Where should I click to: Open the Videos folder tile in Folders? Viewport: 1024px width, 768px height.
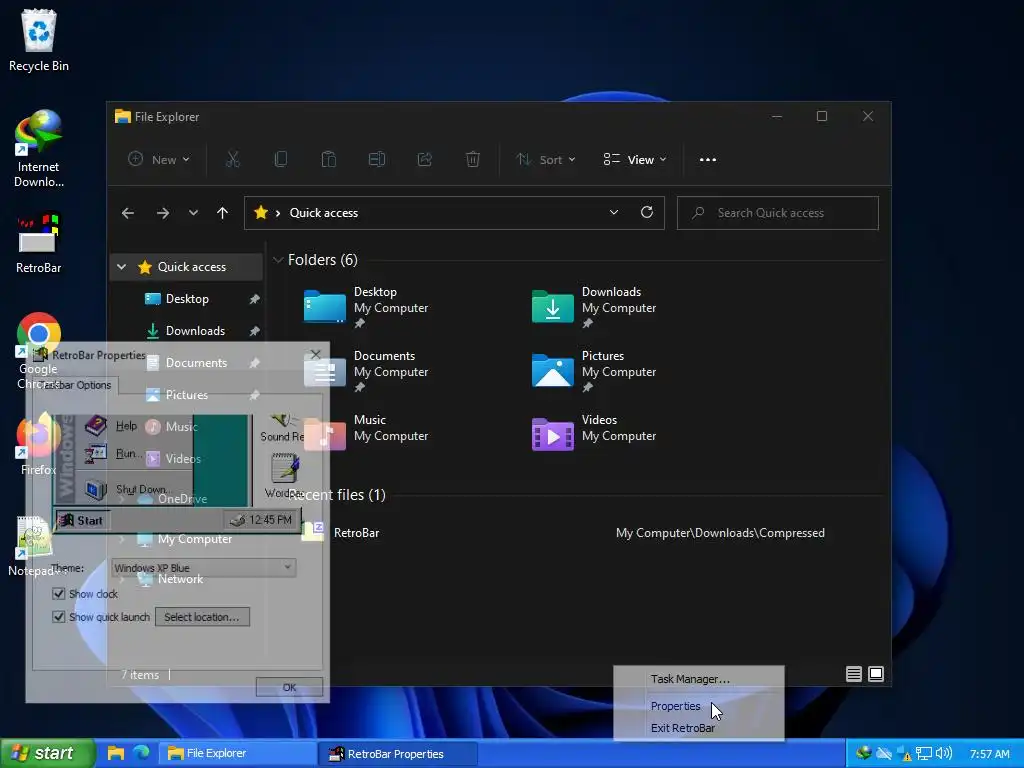(x=594, y=434)
